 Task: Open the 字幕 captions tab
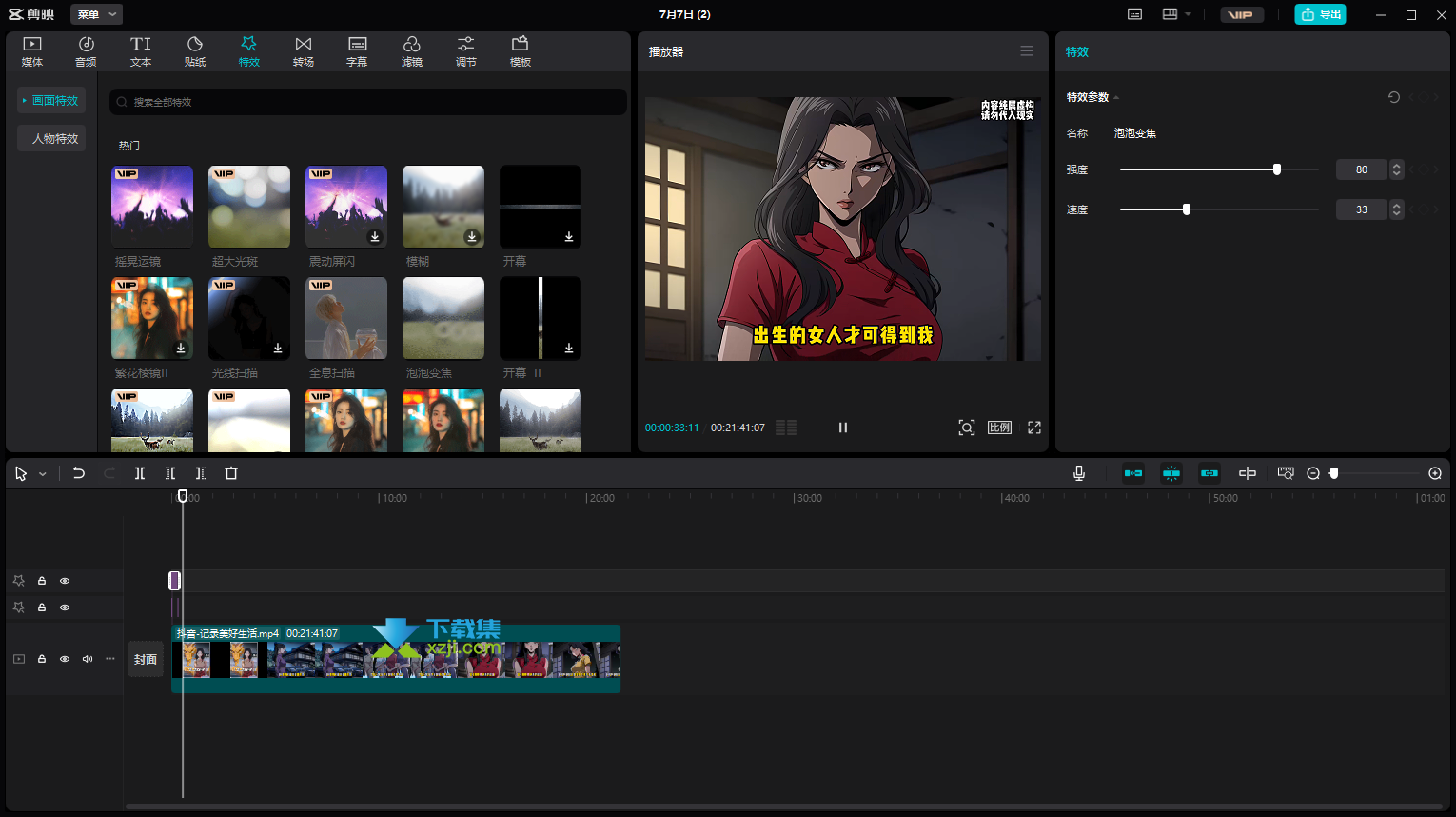358,51
